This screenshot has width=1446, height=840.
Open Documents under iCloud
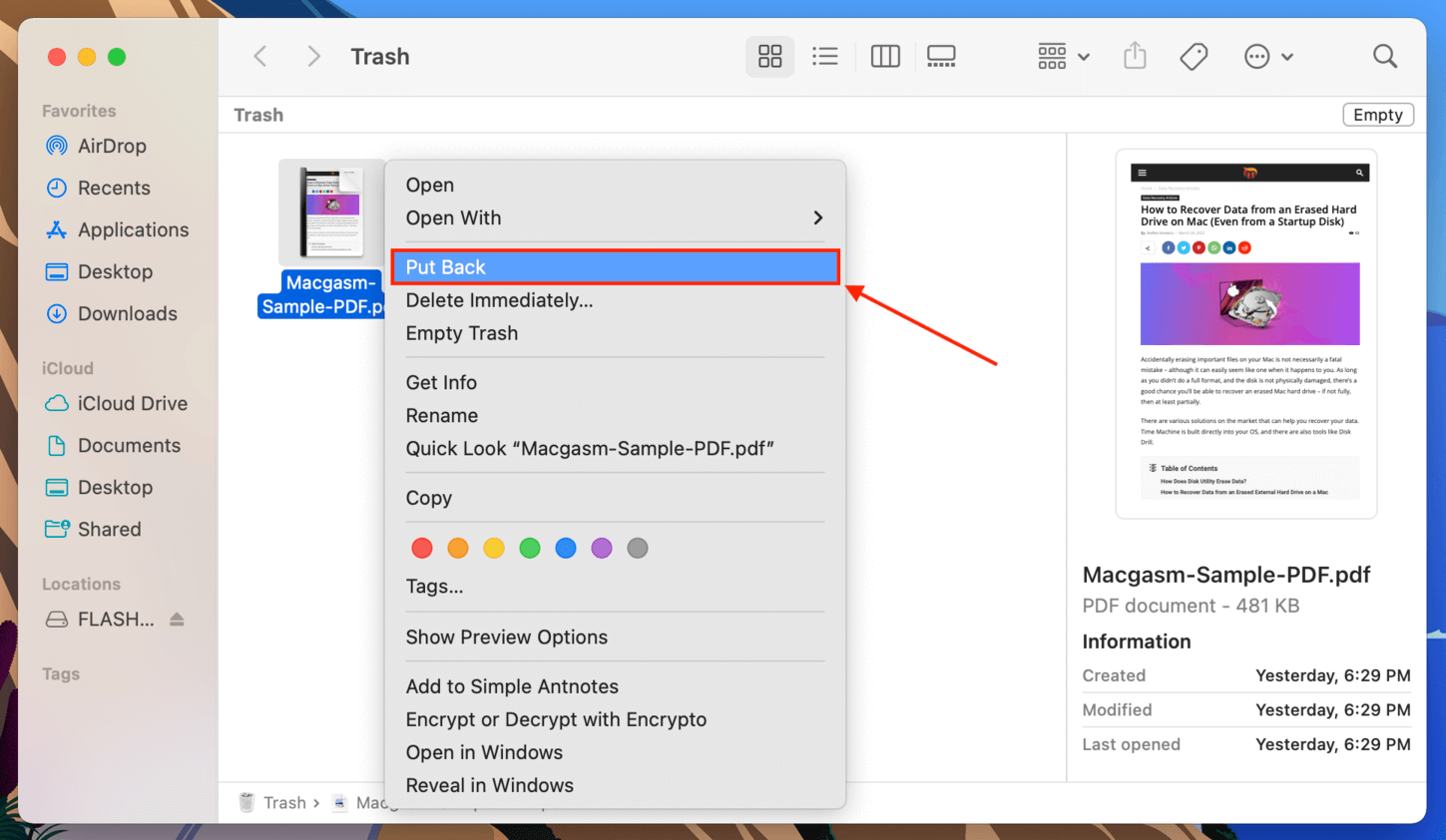114,445
